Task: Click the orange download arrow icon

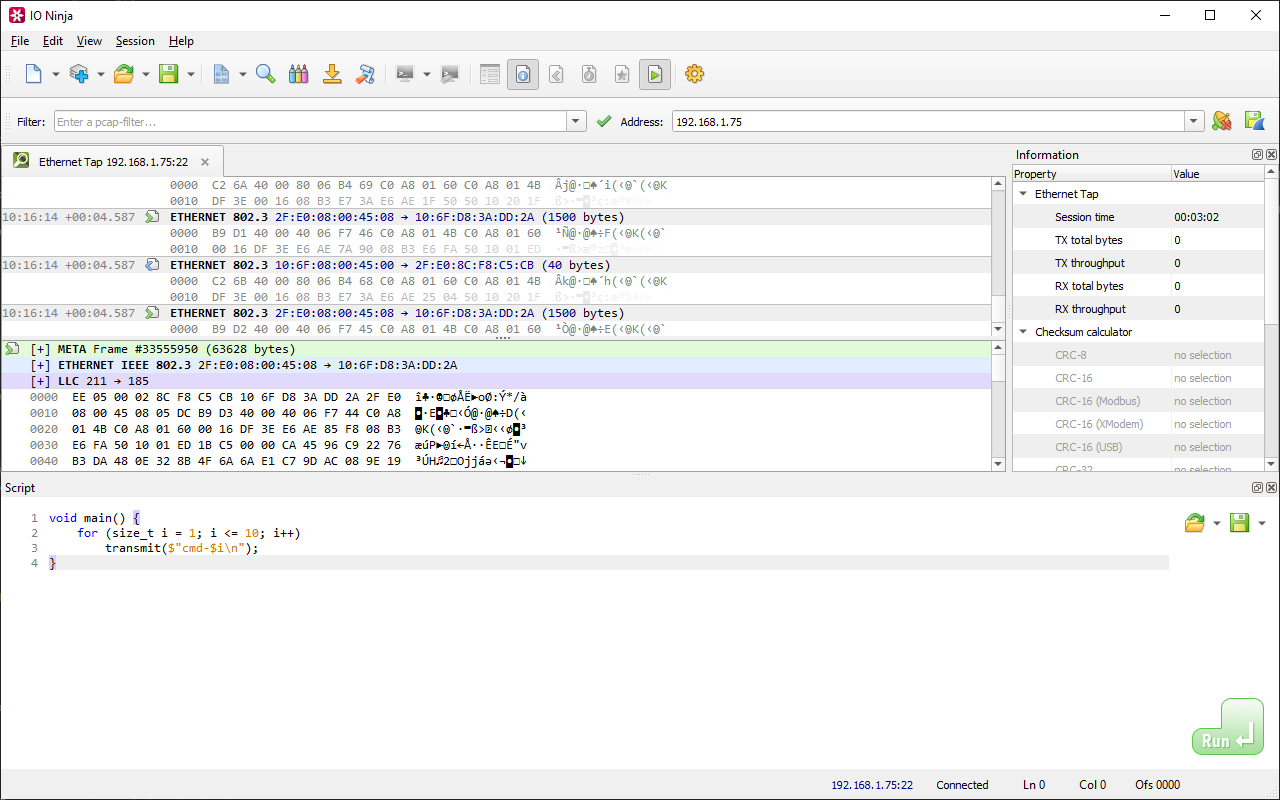Action: [332, 74]
